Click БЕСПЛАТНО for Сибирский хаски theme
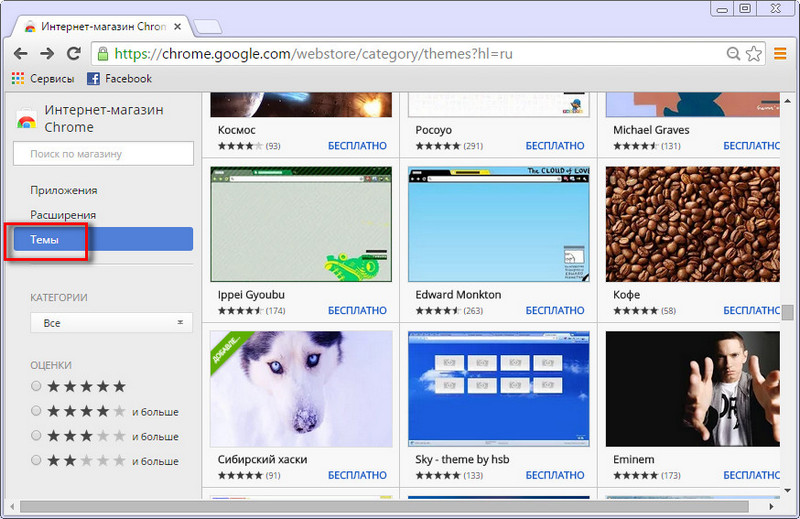 coord(357,475)
